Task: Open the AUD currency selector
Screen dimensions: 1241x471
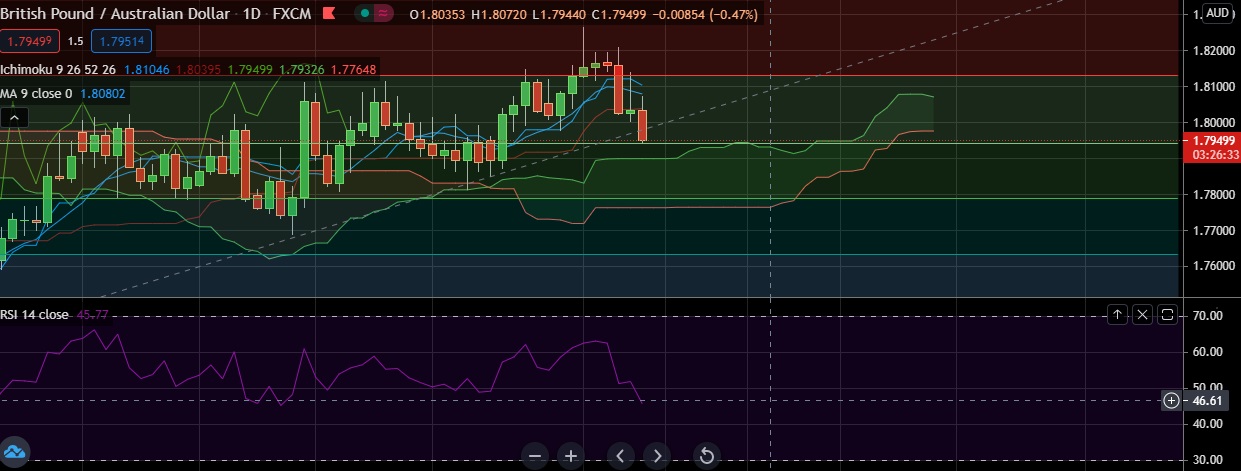Action: click(x=1217, y=13)
